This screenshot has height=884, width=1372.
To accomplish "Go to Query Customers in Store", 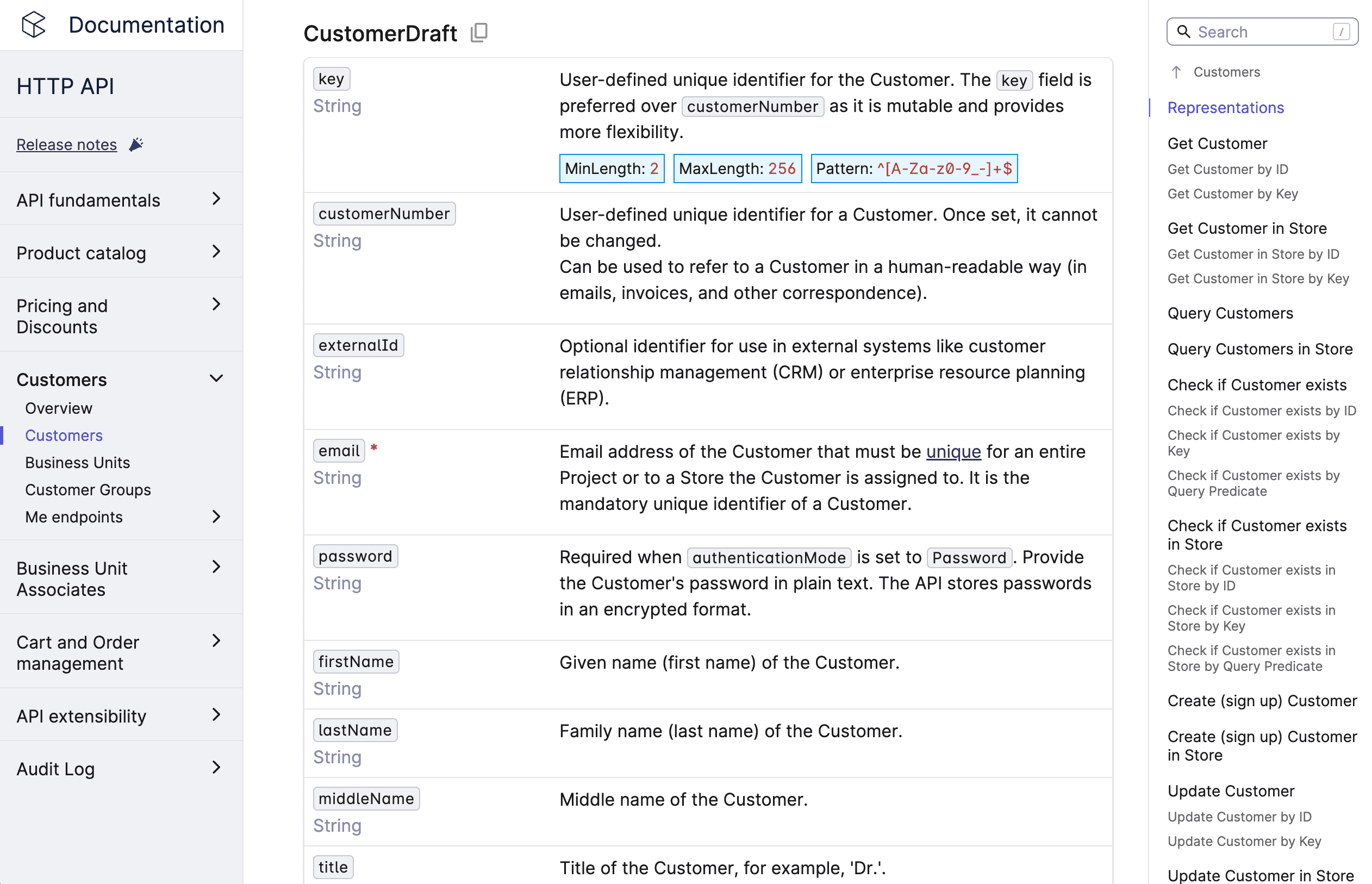I will click(1260, 349).
